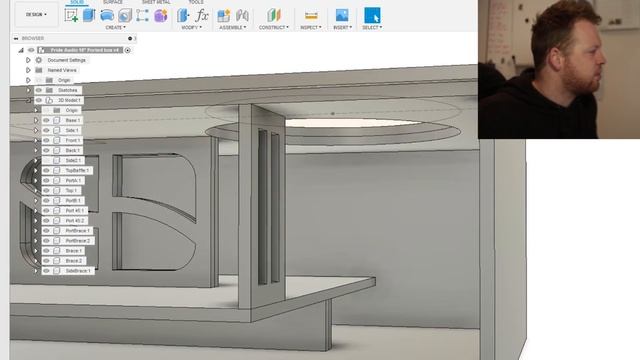Select the Joint tool in Assemble
Screen dimensions: 640x360
242,16
